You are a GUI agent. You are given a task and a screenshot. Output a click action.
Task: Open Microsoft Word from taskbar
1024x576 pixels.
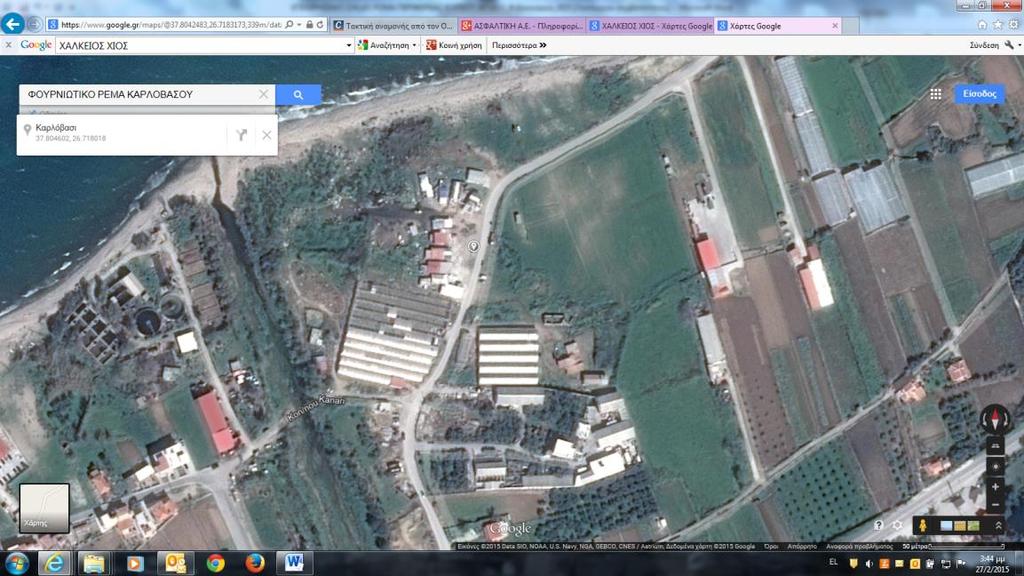click(x=294, y=563)
